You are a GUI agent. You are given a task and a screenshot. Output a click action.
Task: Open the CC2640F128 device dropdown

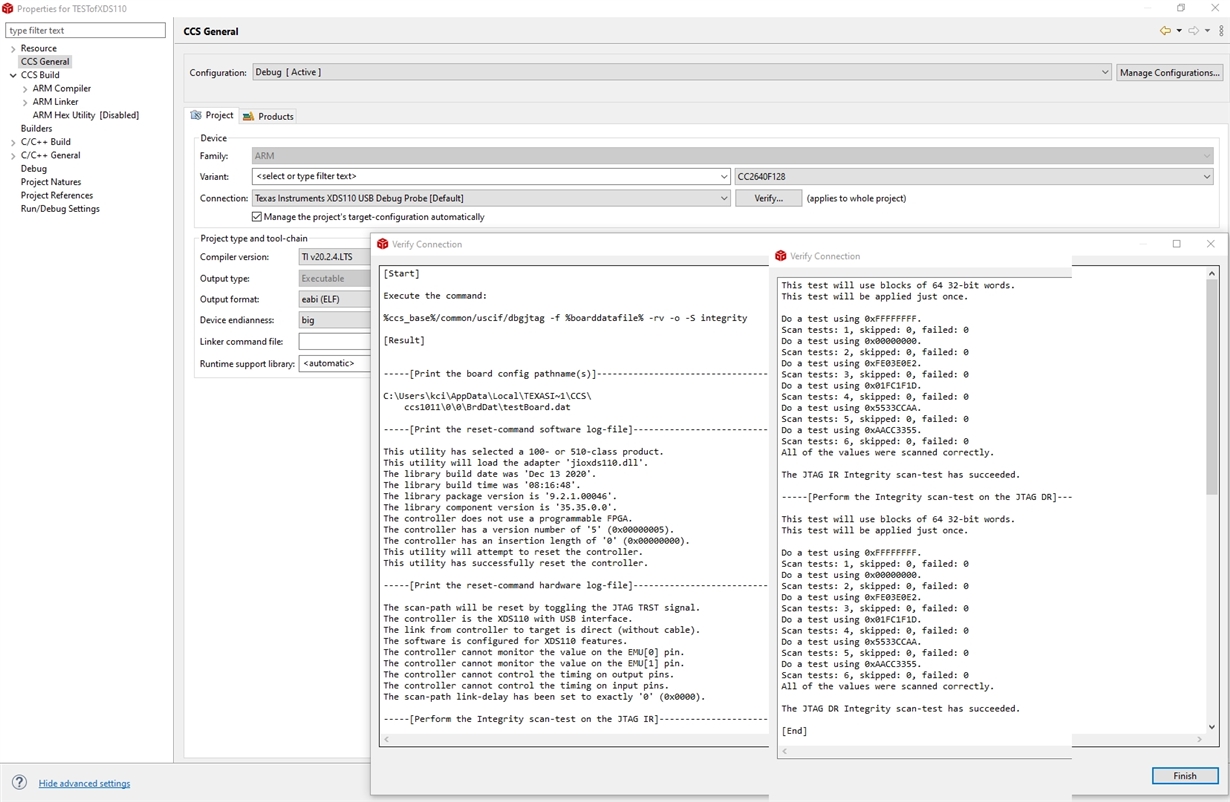click(x=974, y=176)
